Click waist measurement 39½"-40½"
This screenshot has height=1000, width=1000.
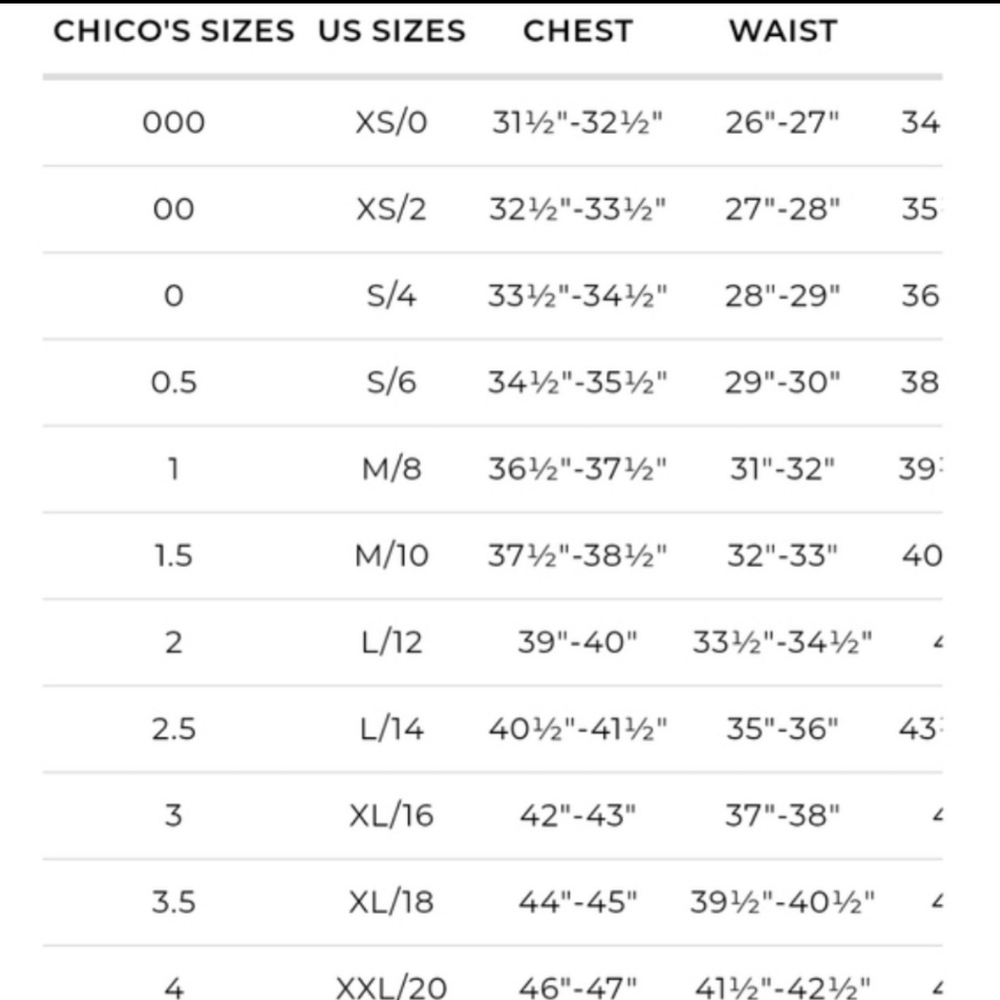click(783, 902)
